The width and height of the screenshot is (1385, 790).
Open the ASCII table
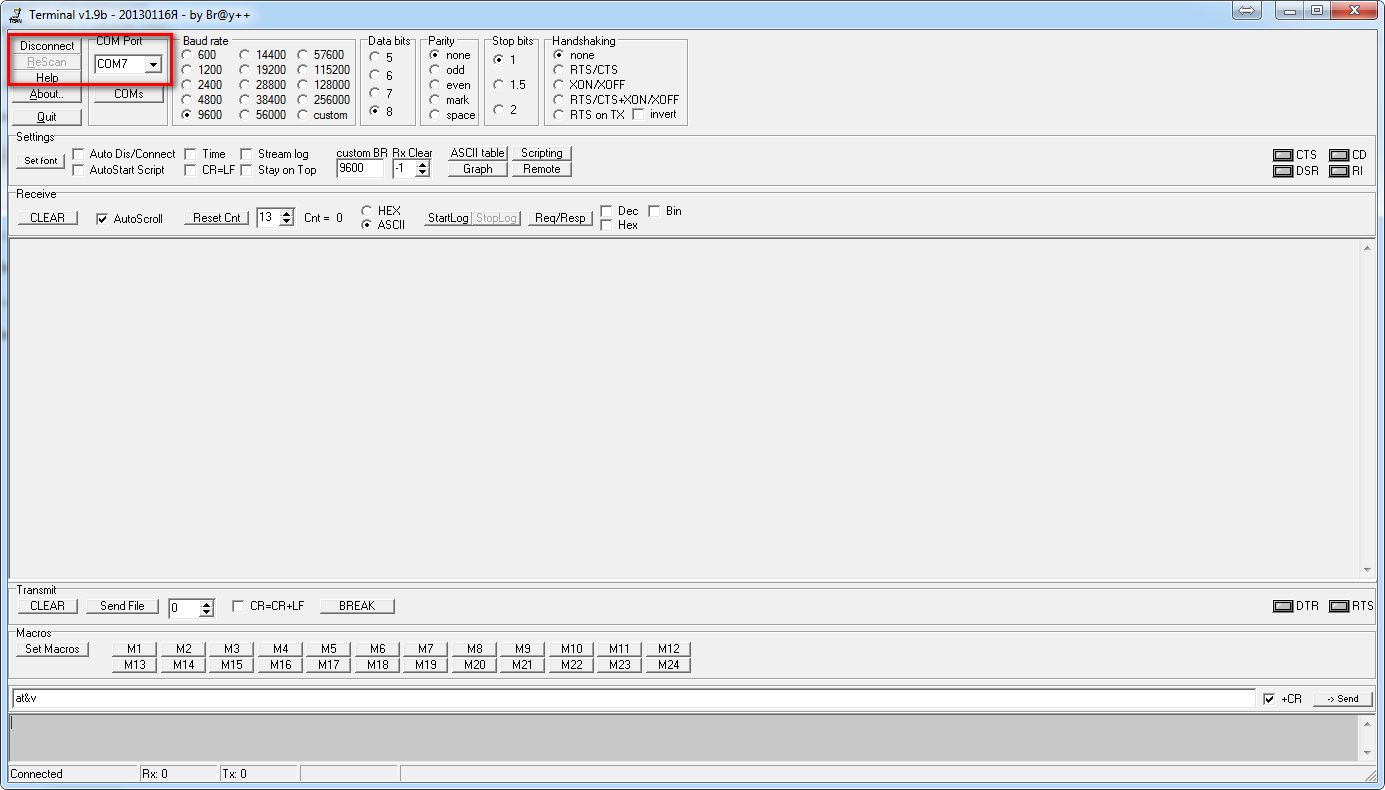[477, 153]
